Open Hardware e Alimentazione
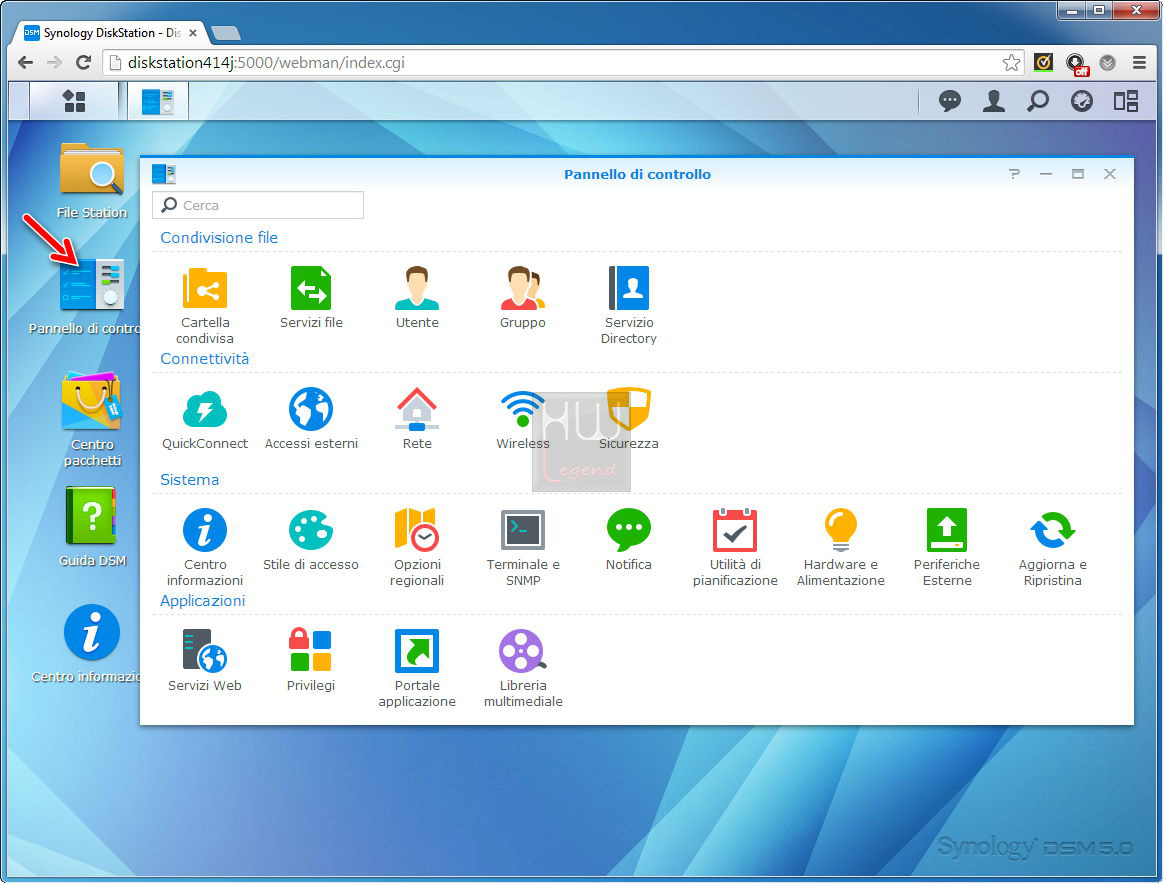1164x884 pixels. point(841,547)
